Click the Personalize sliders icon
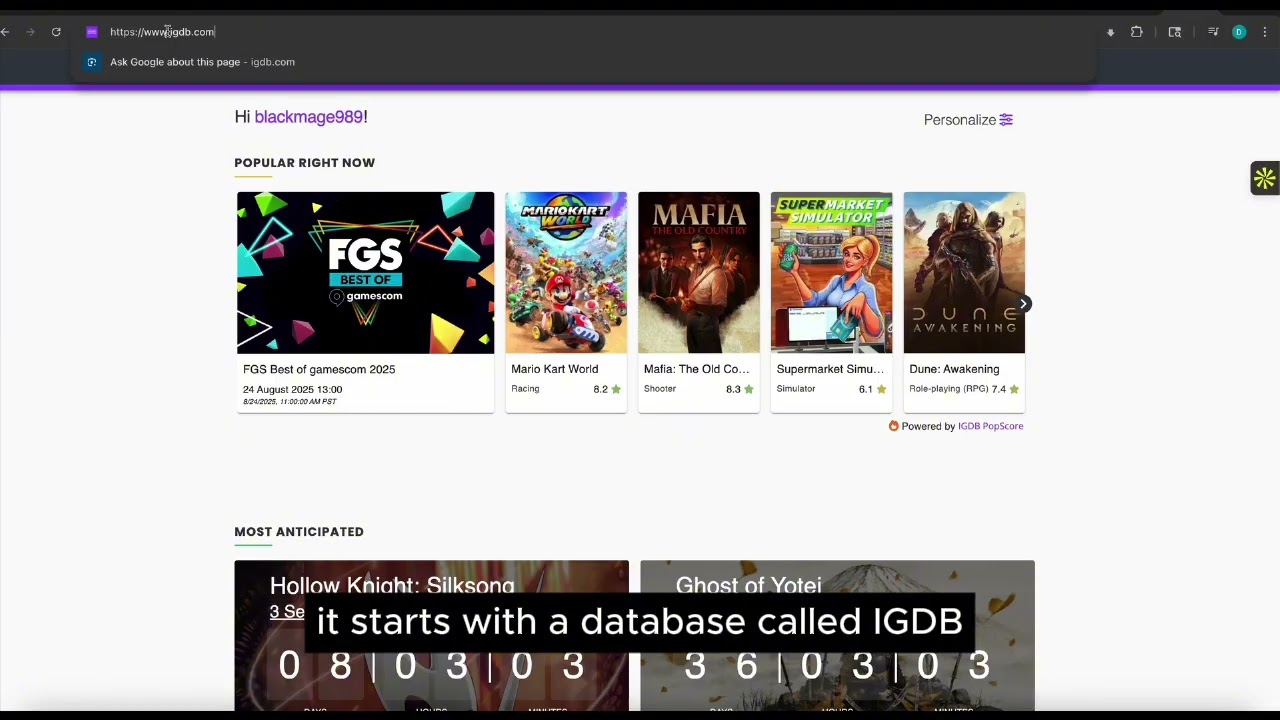1280x720 pixels. [1006, 120]
